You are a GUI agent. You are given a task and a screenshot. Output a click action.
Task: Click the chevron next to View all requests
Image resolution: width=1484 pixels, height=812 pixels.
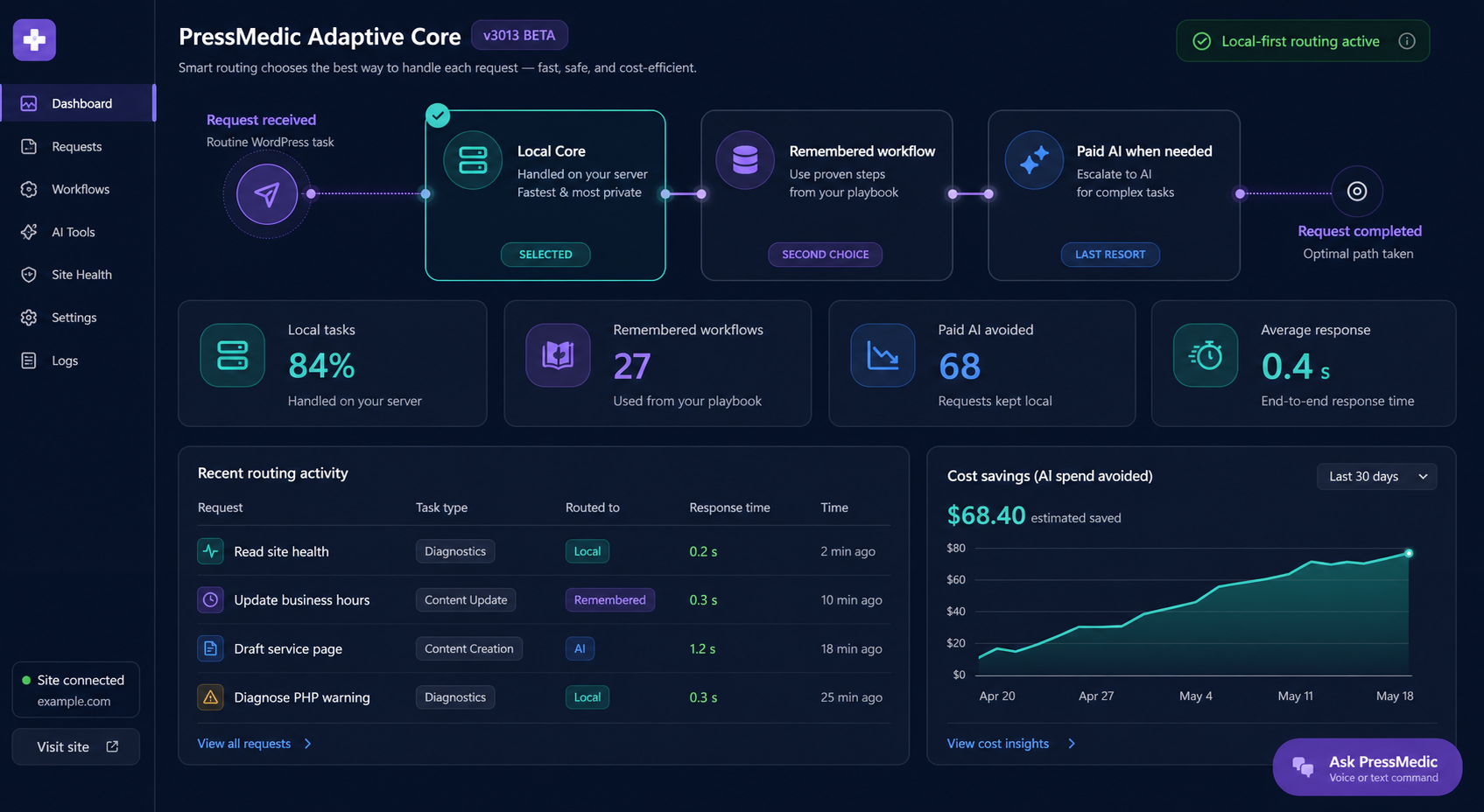pyautogui.click(x=307, y=744)
